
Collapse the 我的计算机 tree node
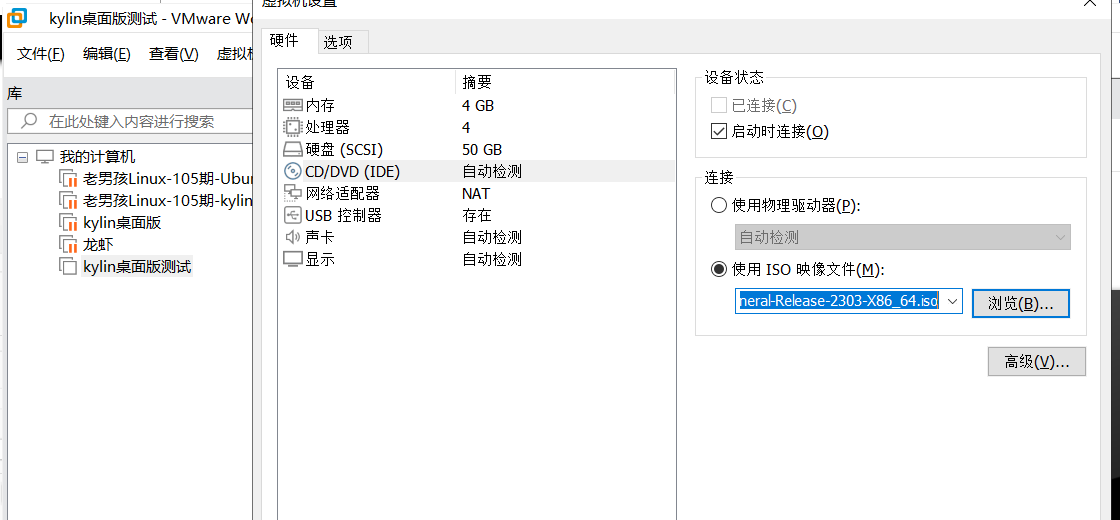point(22,156)
